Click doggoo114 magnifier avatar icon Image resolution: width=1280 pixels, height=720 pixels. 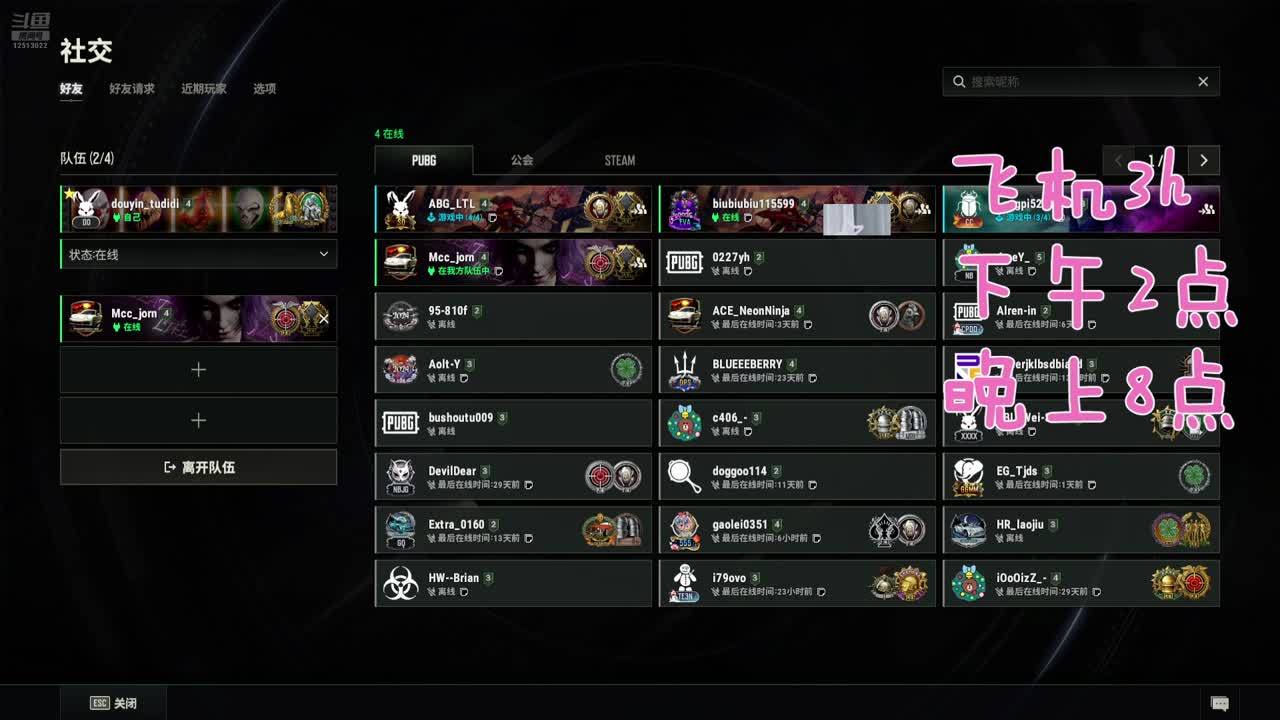pos(685,476)
